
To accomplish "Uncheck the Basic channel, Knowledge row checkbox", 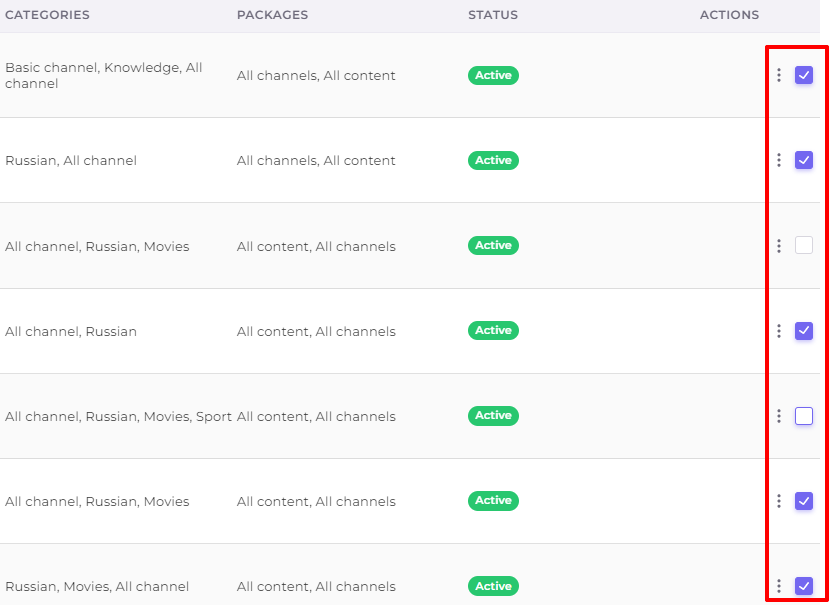I will [804, 75].
